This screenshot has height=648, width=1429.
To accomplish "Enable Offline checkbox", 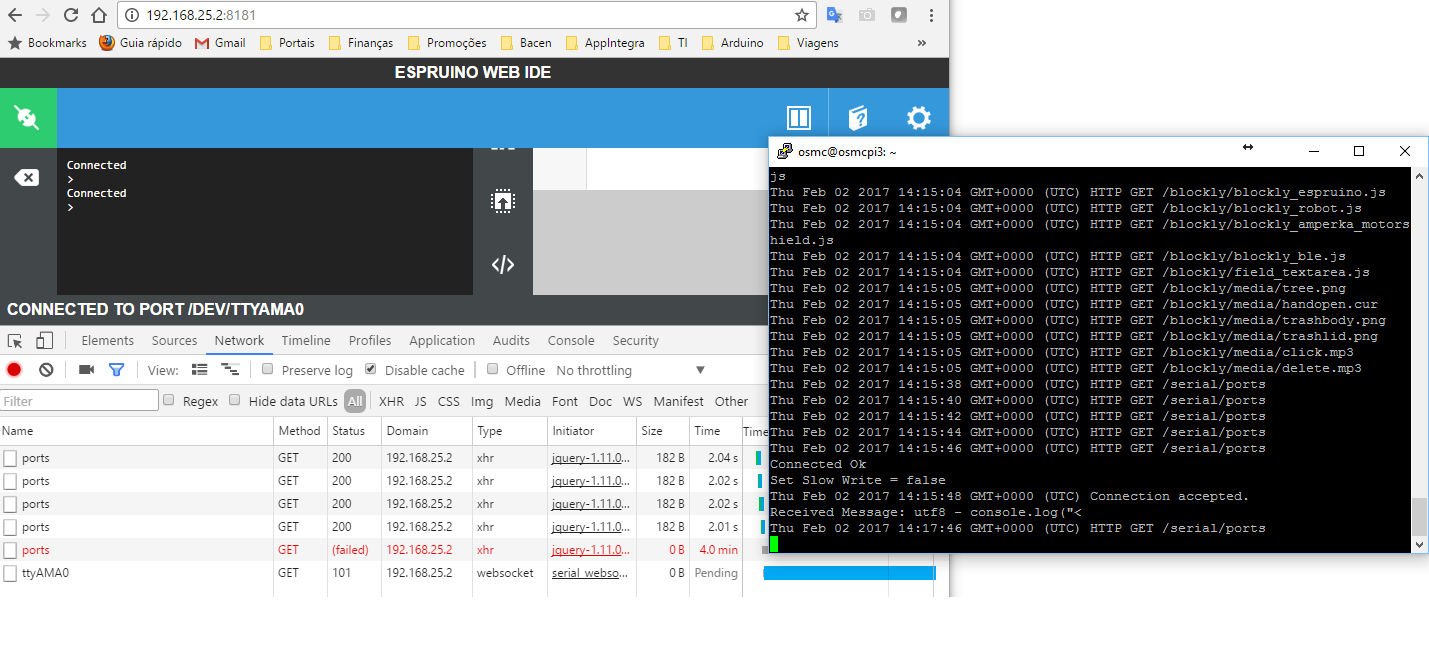I will coord(492,369).
